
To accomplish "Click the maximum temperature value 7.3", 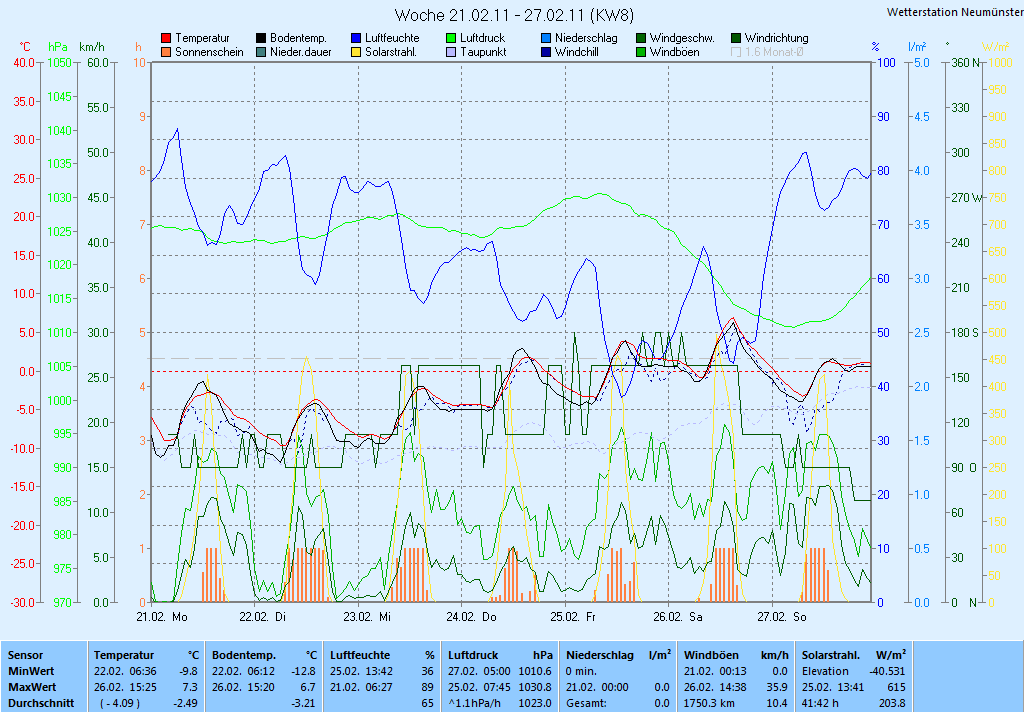I will [x=189, y=687].
